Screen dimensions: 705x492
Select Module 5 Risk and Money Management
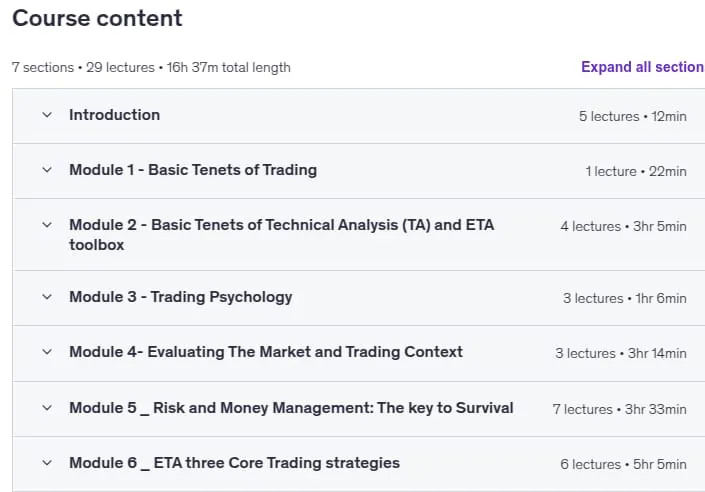(x=291, y=408)
